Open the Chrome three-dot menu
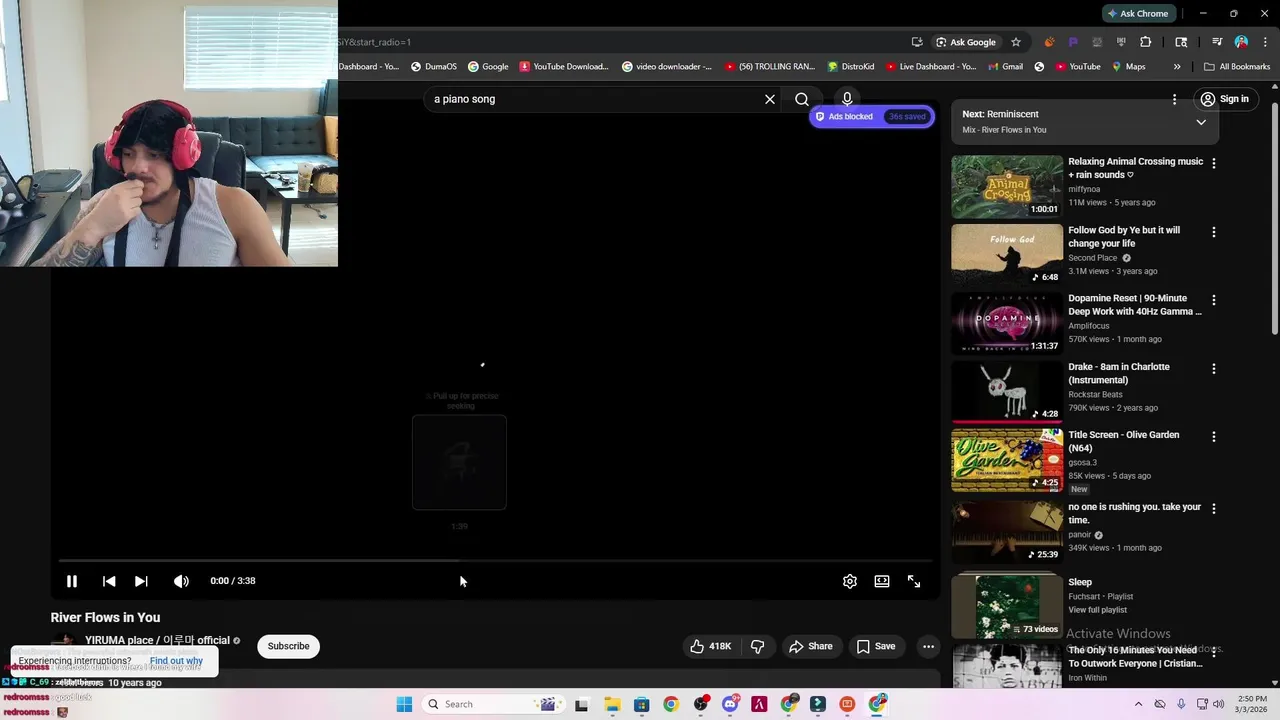This screenshot has width=1280, height=720. click(x=1263, y=42)
